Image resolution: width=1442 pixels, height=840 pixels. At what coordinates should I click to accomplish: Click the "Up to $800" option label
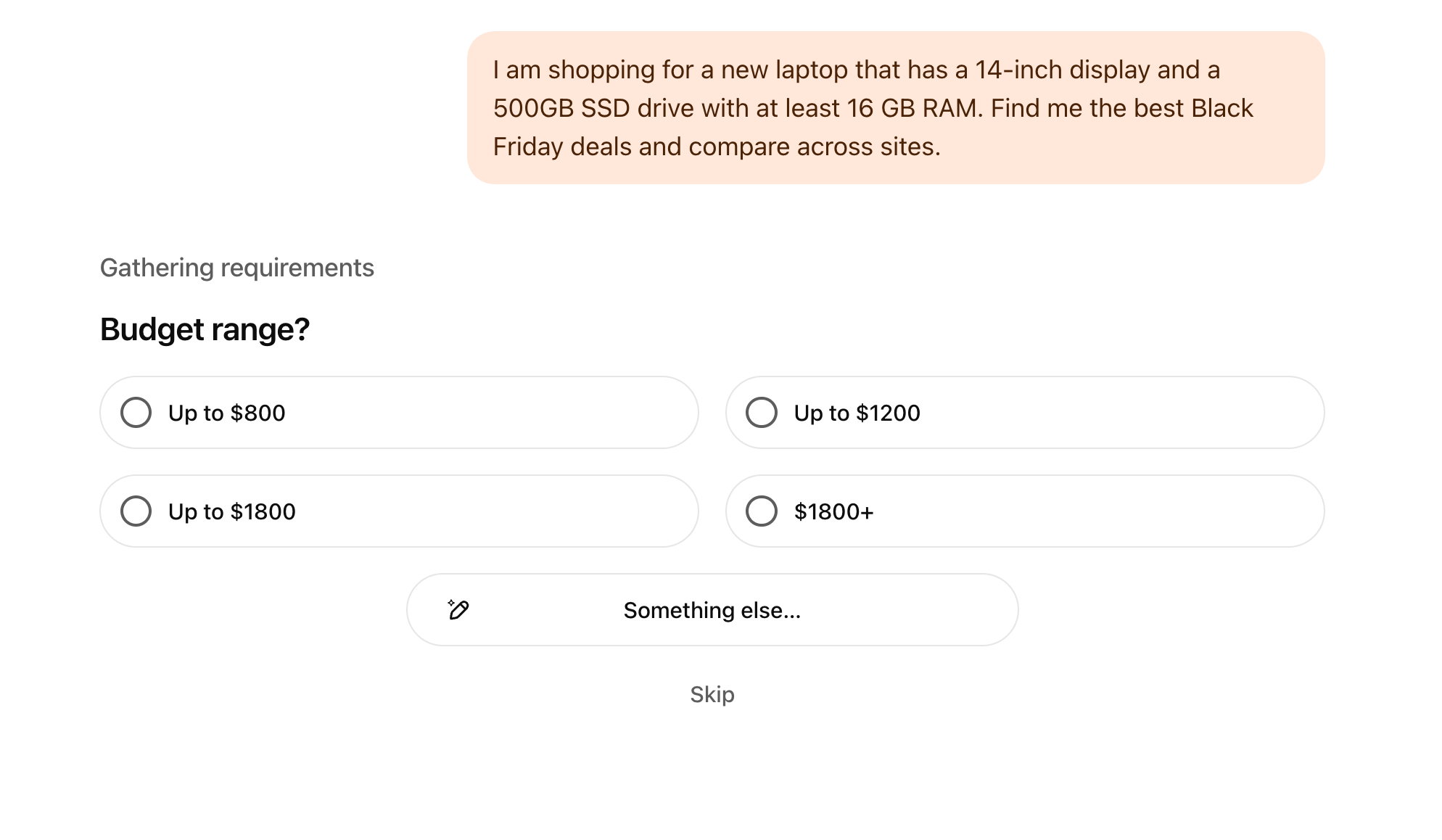click(226, 413)
